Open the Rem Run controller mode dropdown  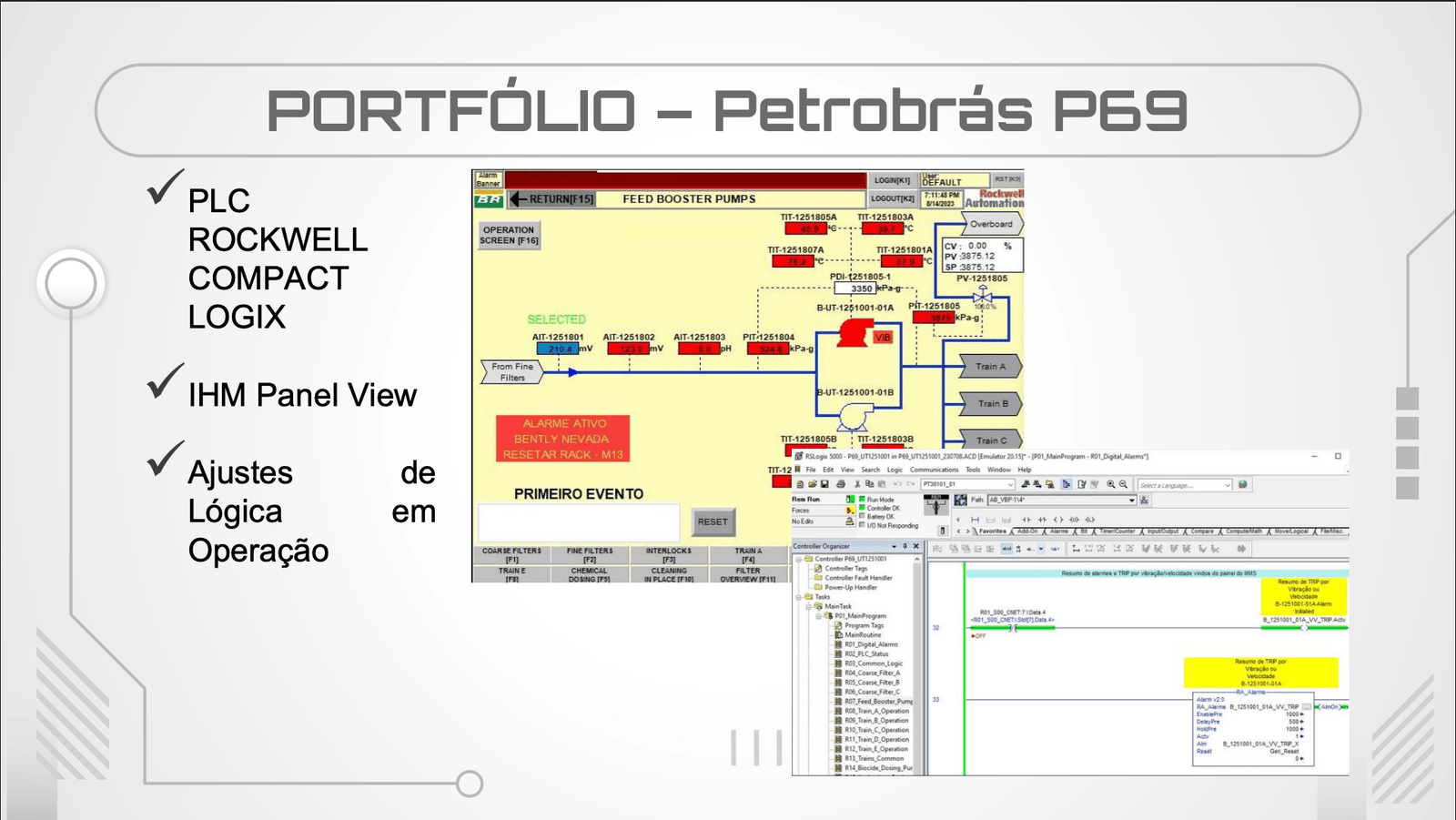[850, 500]
